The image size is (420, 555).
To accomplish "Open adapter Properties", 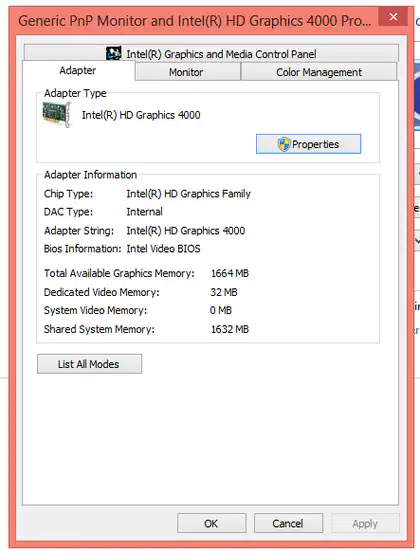I will (309, 144).
